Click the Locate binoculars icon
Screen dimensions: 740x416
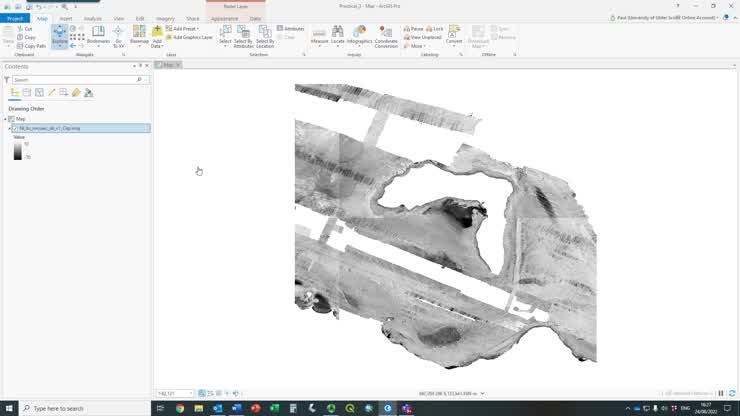338,33
